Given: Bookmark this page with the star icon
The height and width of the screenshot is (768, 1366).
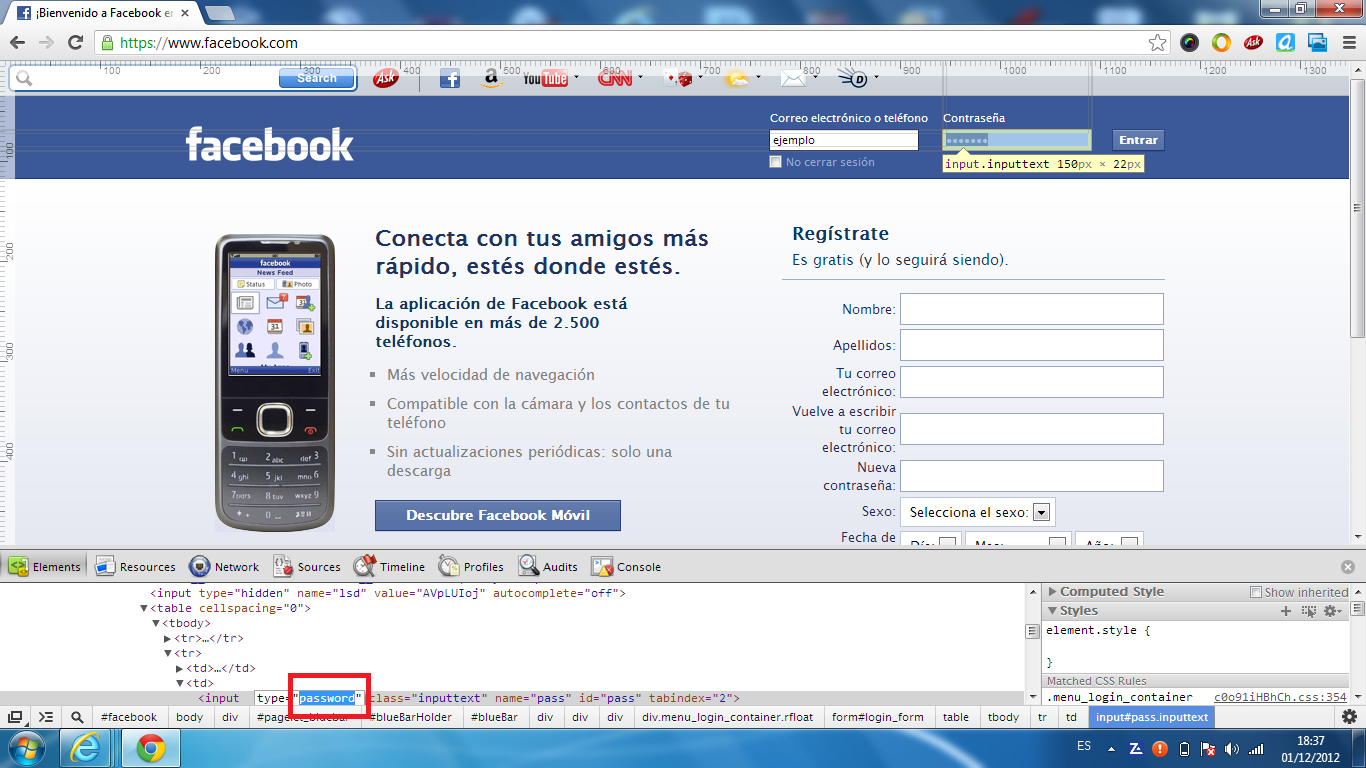Looking at the screenshot, I should point(1157,43).
